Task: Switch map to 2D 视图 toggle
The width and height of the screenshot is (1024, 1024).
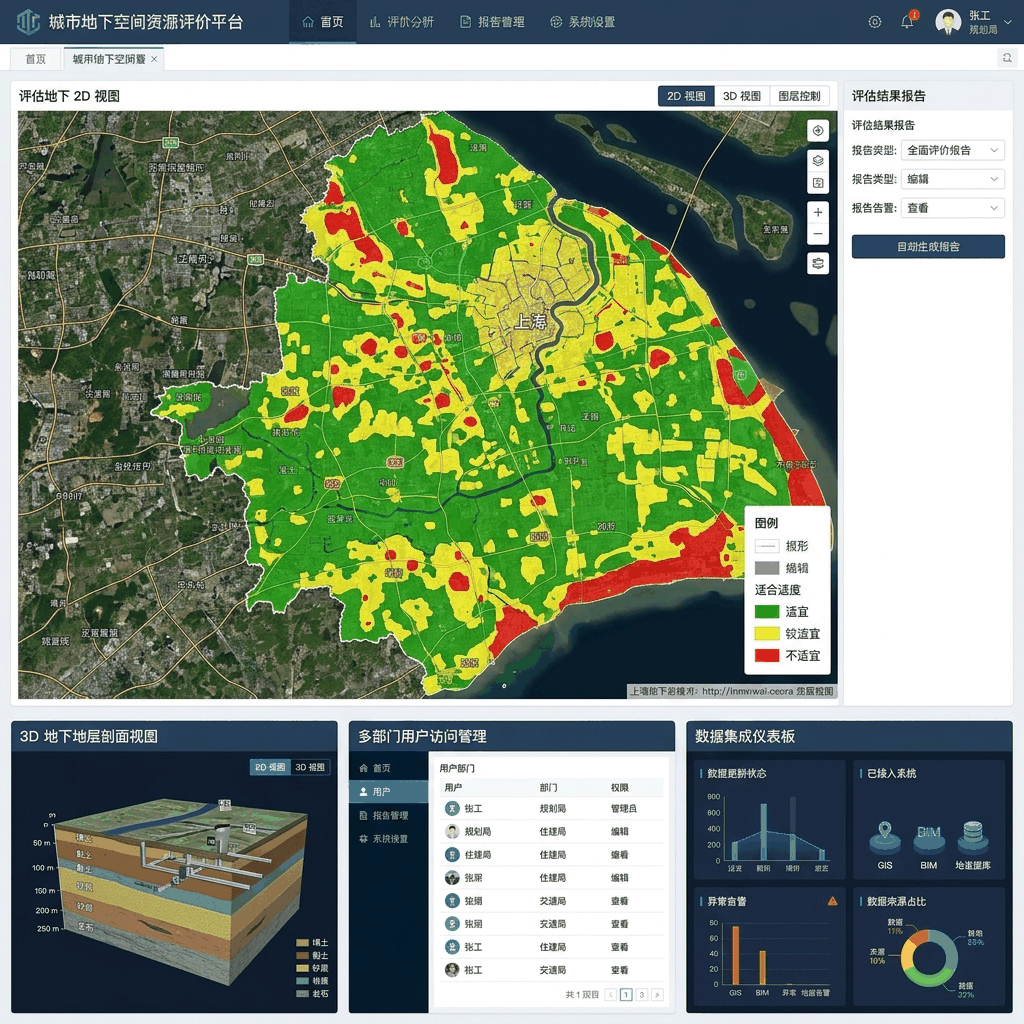Action: pyautogui.click(x=686, y=96)
